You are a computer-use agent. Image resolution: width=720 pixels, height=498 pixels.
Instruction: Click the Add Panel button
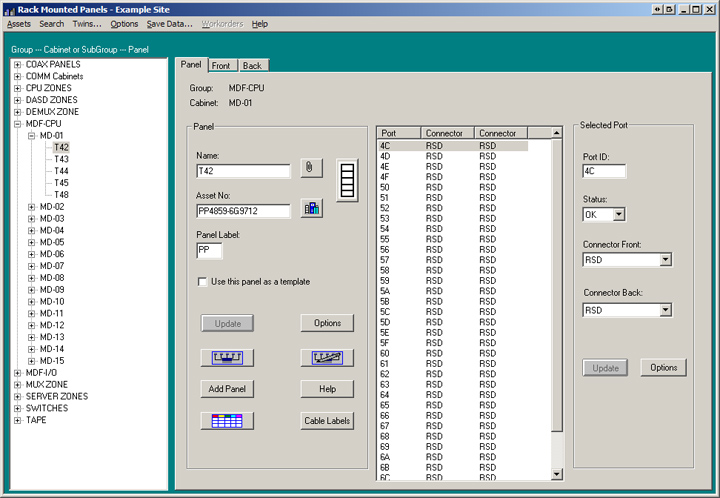pyautogui.click(x=227, y=389)
